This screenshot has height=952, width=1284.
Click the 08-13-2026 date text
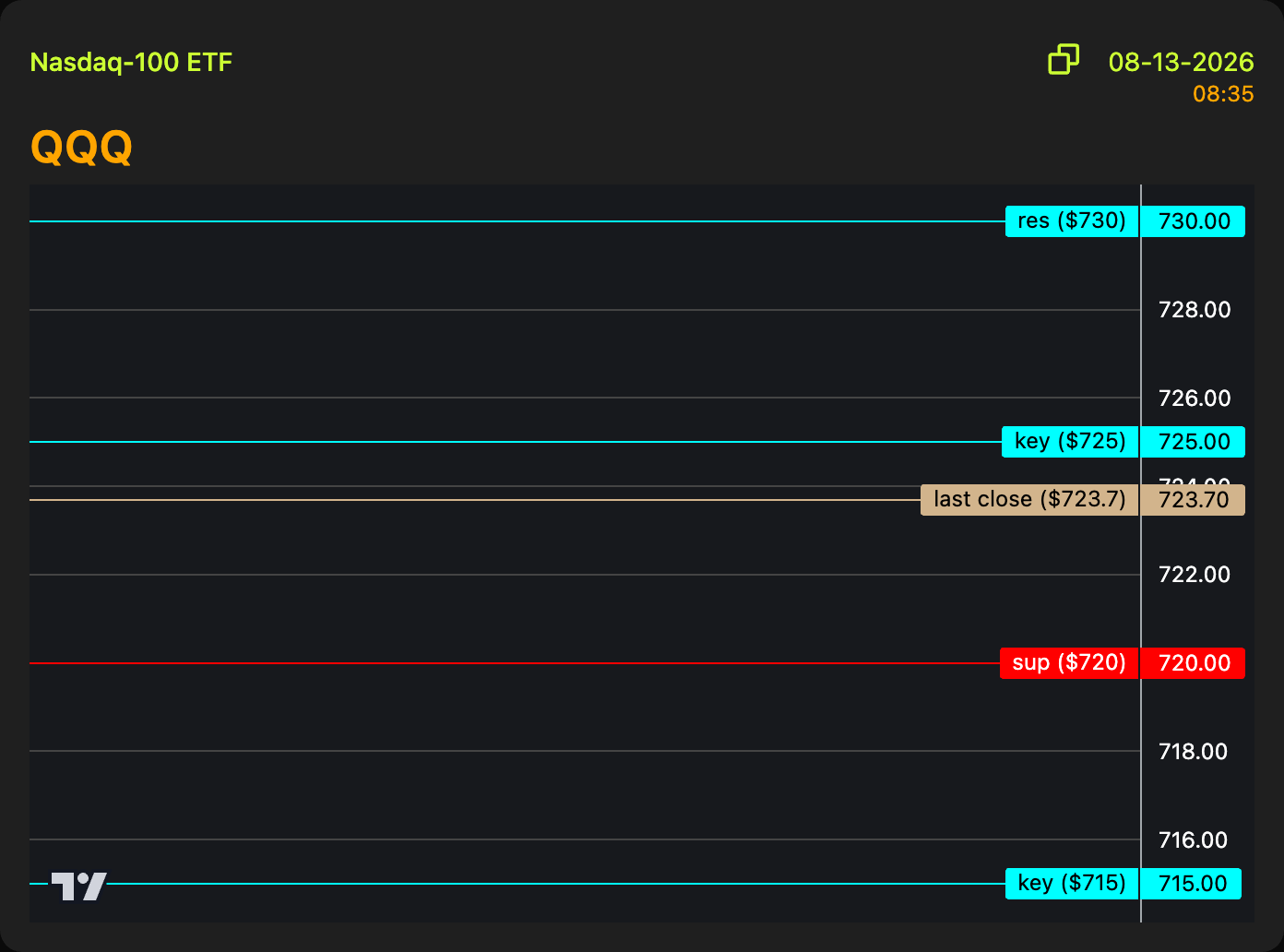point(1181,62)
